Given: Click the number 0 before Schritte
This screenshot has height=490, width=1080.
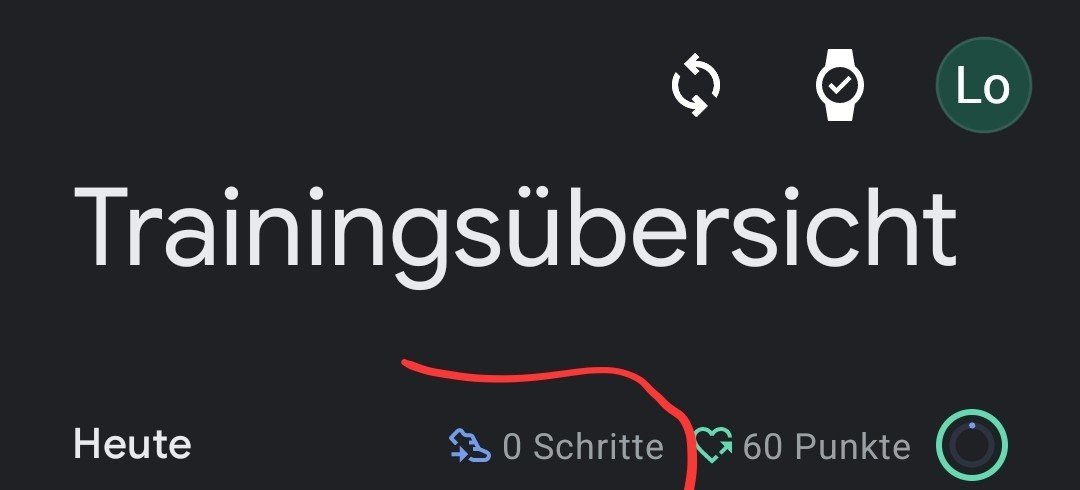Looking at the screenshot, I should tap(512, 447).
